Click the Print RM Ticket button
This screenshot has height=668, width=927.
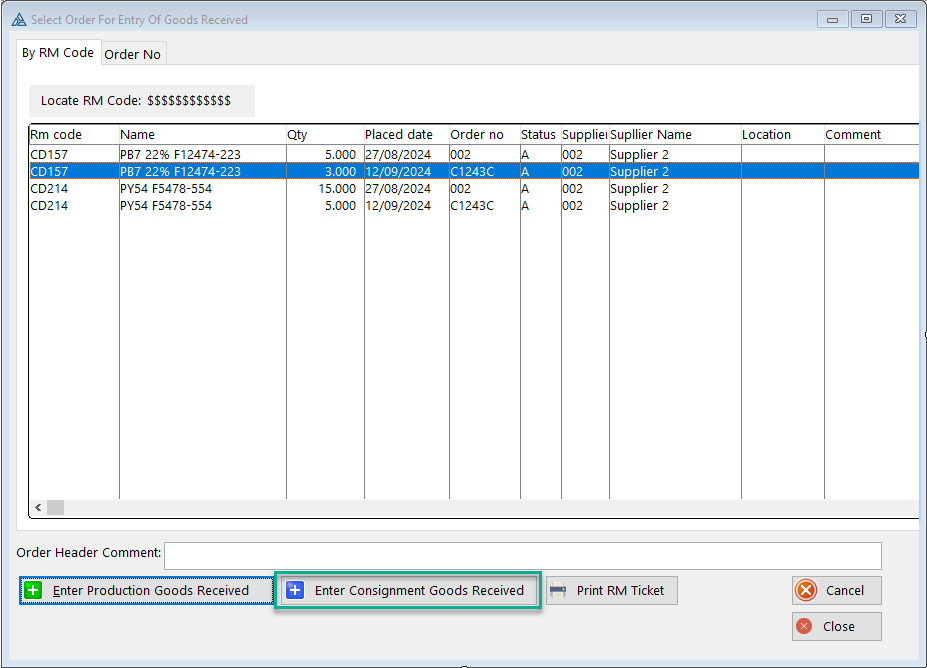[611, 590]
